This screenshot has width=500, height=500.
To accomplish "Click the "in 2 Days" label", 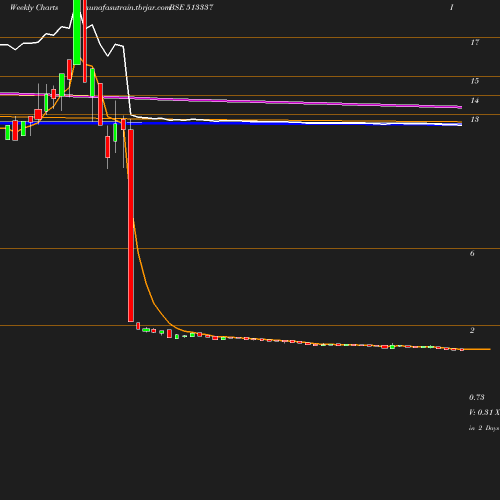I will click(x=484, y=428).
